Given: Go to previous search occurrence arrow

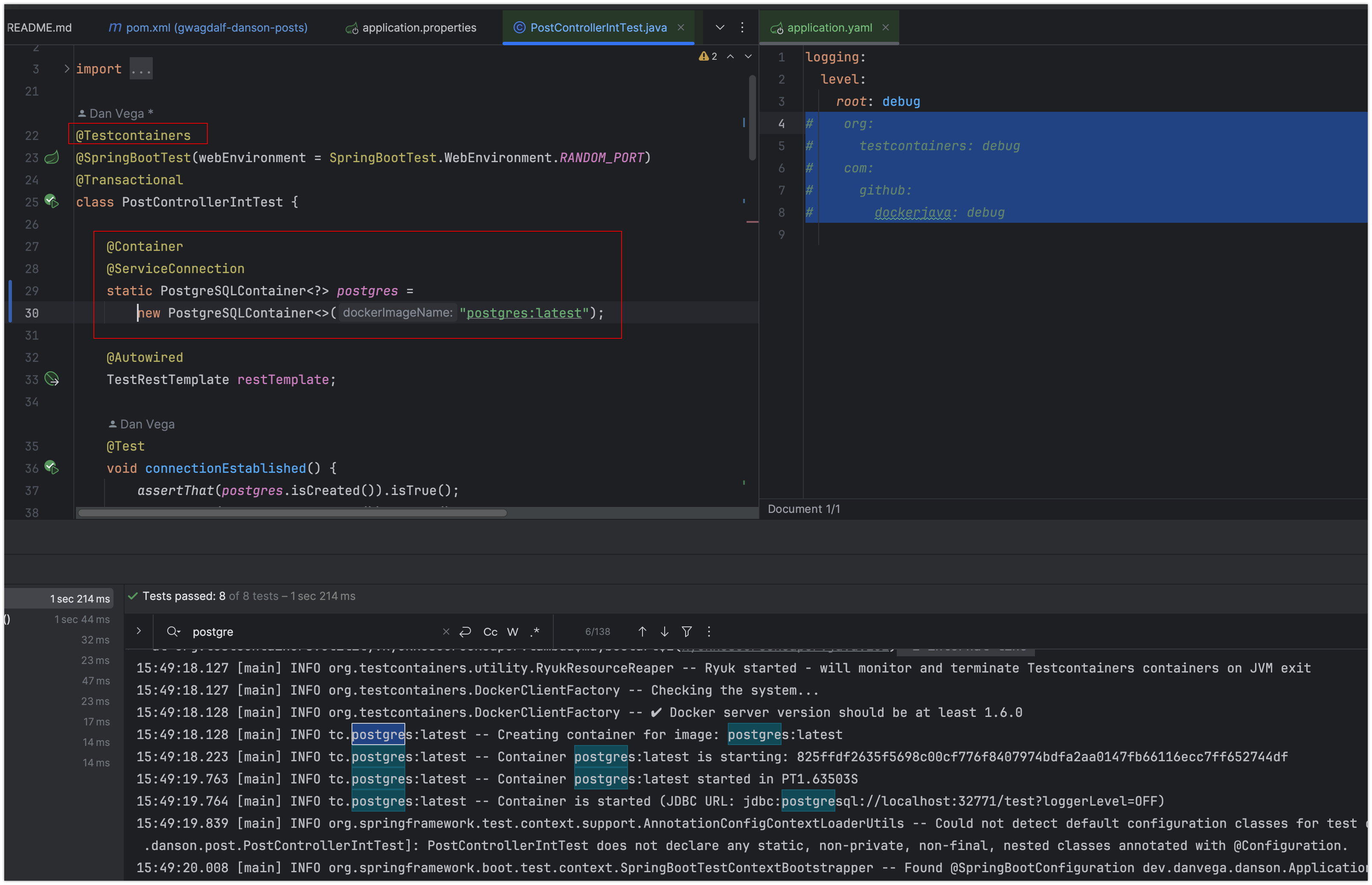Looking at the screenshot, I should coord(642,632).
